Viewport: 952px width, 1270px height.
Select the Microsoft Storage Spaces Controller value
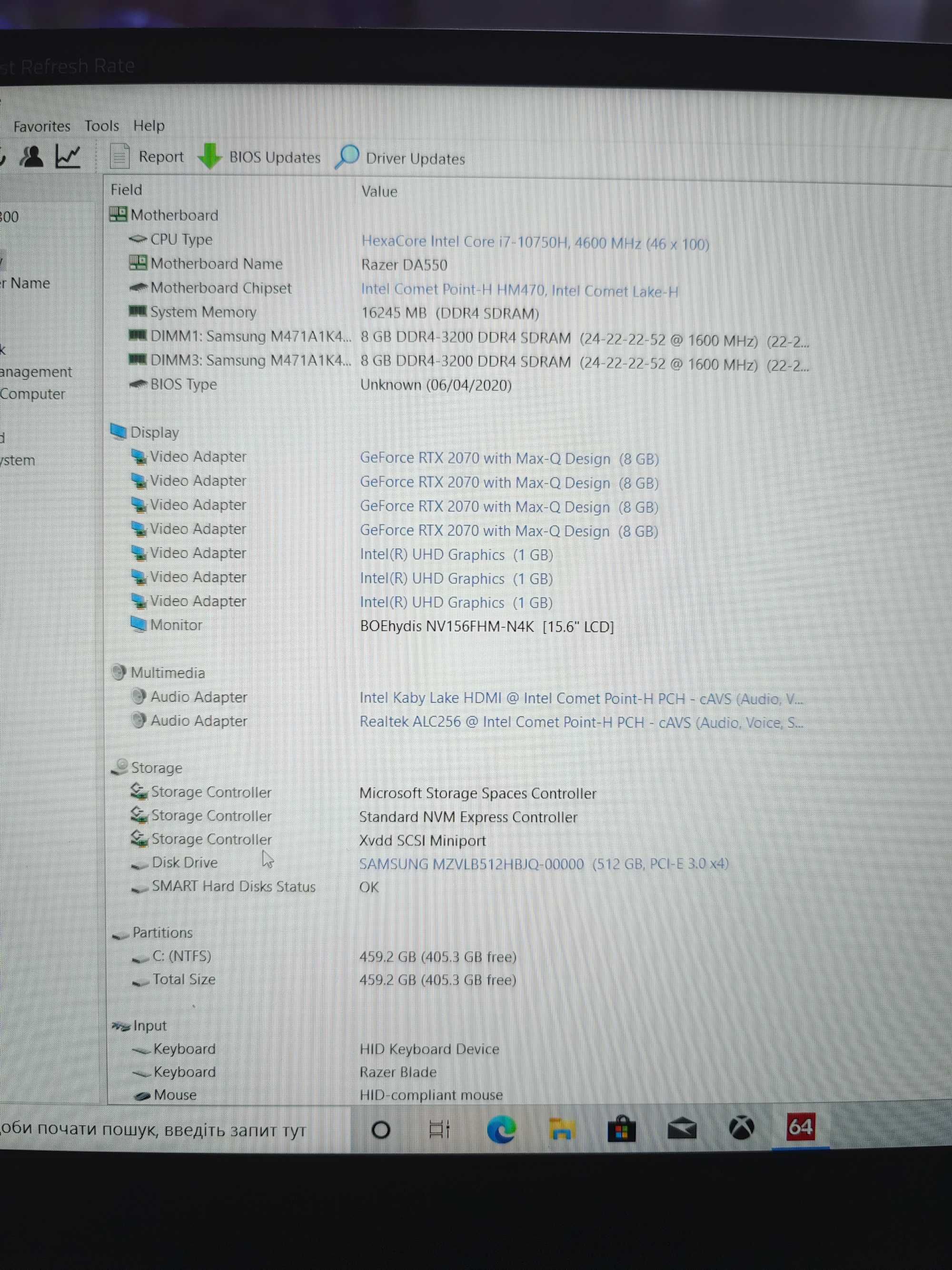pos(477,793)
